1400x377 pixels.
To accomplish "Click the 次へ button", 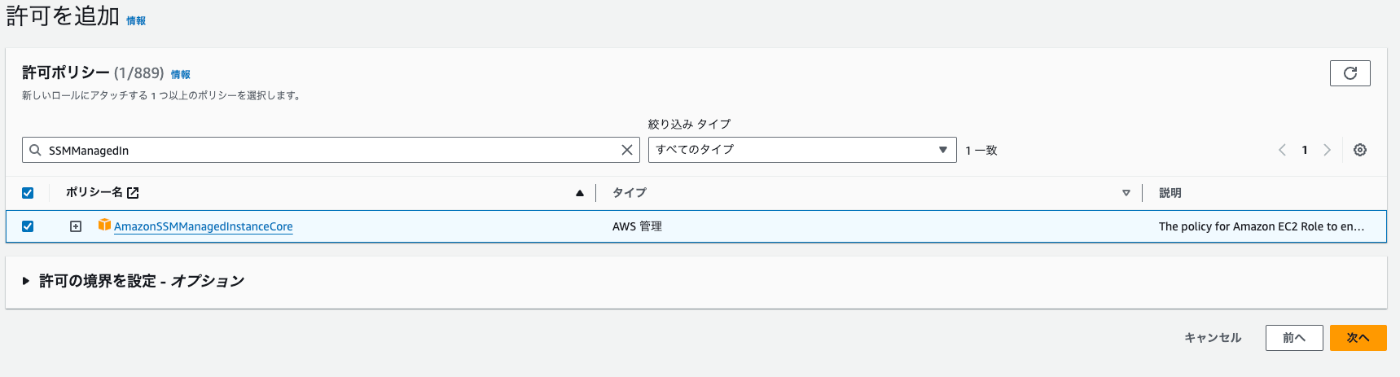I will tap(1358, 338).
